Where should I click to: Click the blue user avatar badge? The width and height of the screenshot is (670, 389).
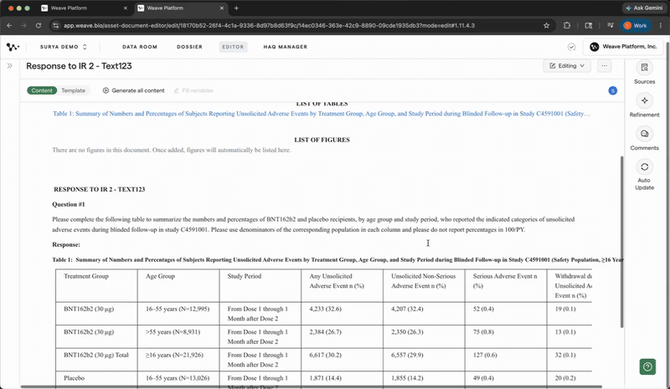[x=612, y=91]
